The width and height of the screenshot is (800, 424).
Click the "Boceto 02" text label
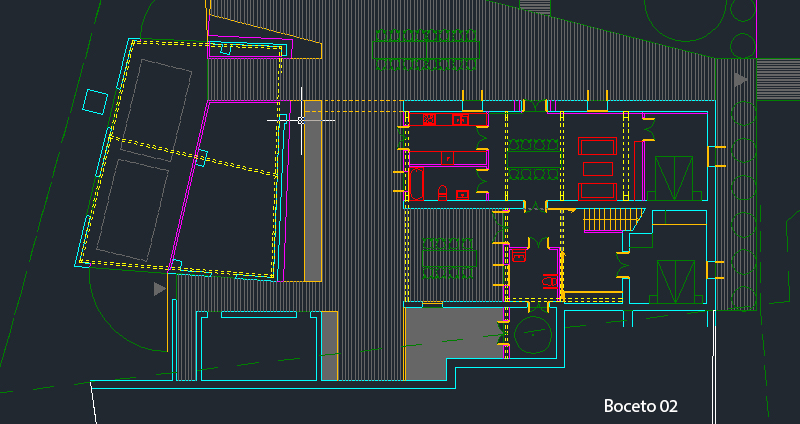tap(641, 406)
